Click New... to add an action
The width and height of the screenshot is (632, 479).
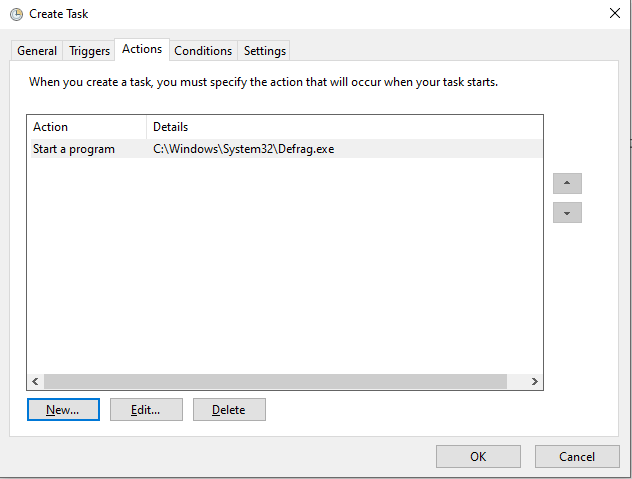click(x=63, y=410)
